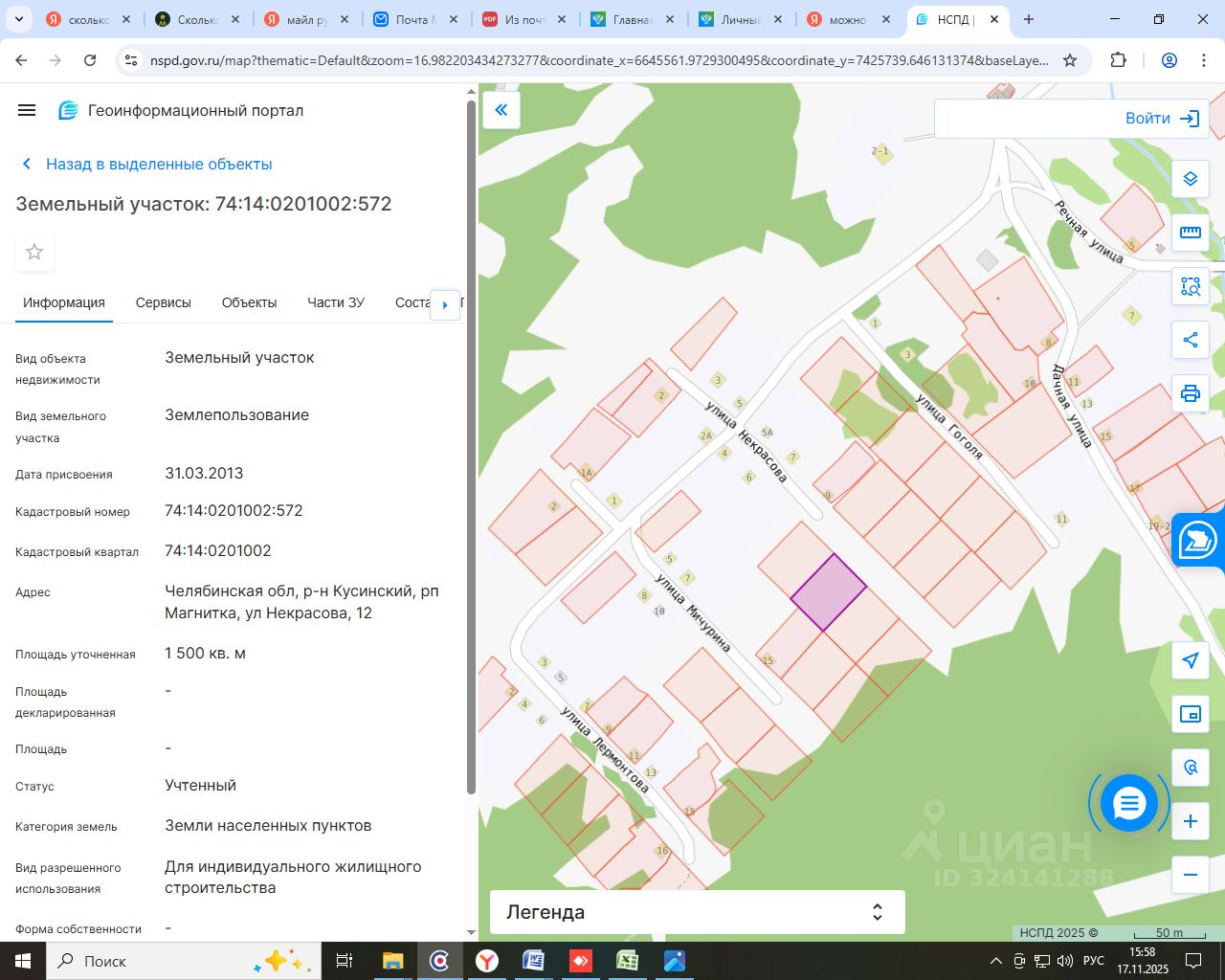Zoom out on the map

[x=1190, y=874]
